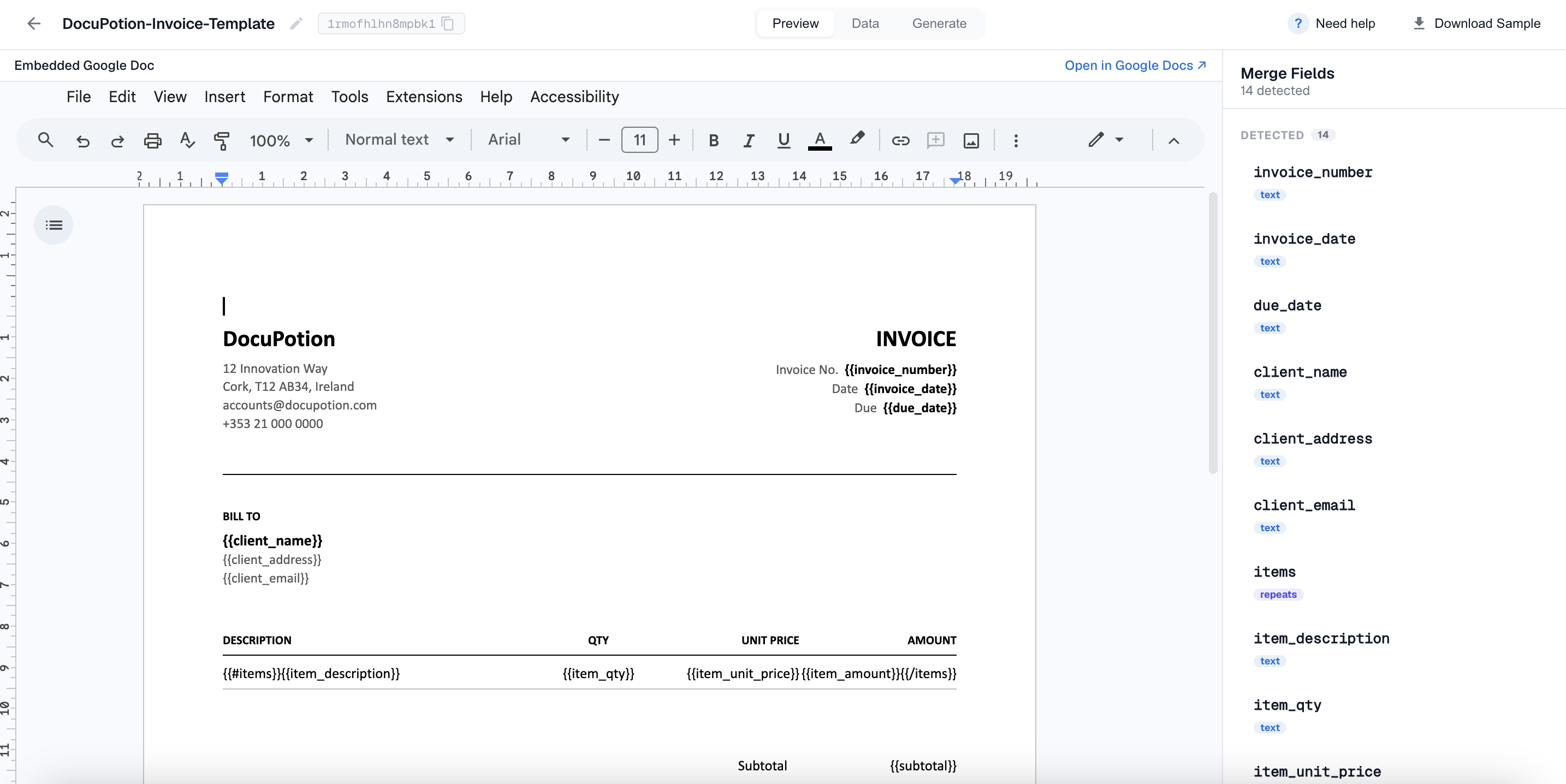Viewport: 1566px width, 784px height.
Task: Select the client_name merge field
Action: click(x=1300, y=372)
